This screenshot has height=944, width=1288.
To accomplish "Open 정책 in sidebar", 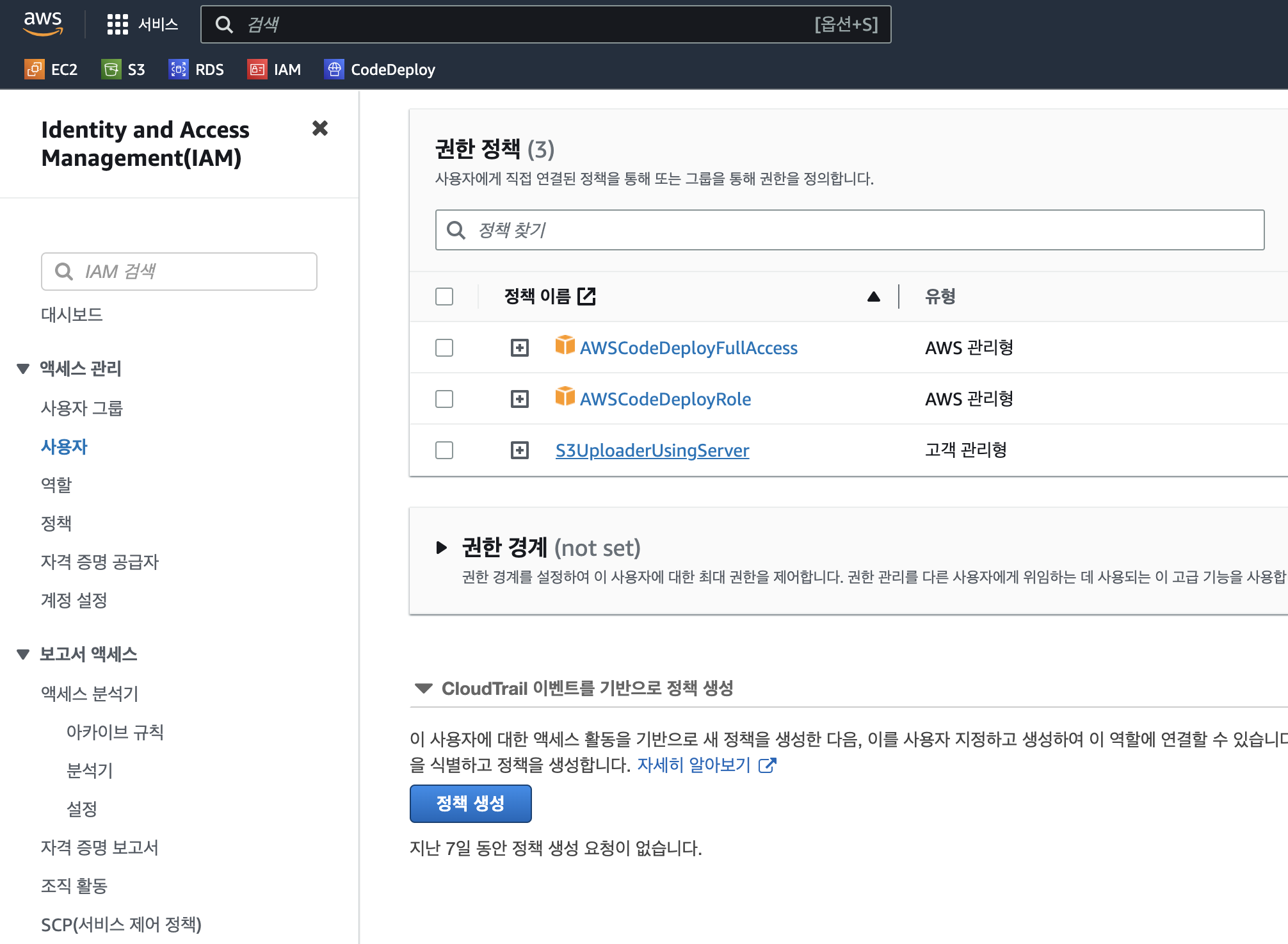I will point(56,523).
